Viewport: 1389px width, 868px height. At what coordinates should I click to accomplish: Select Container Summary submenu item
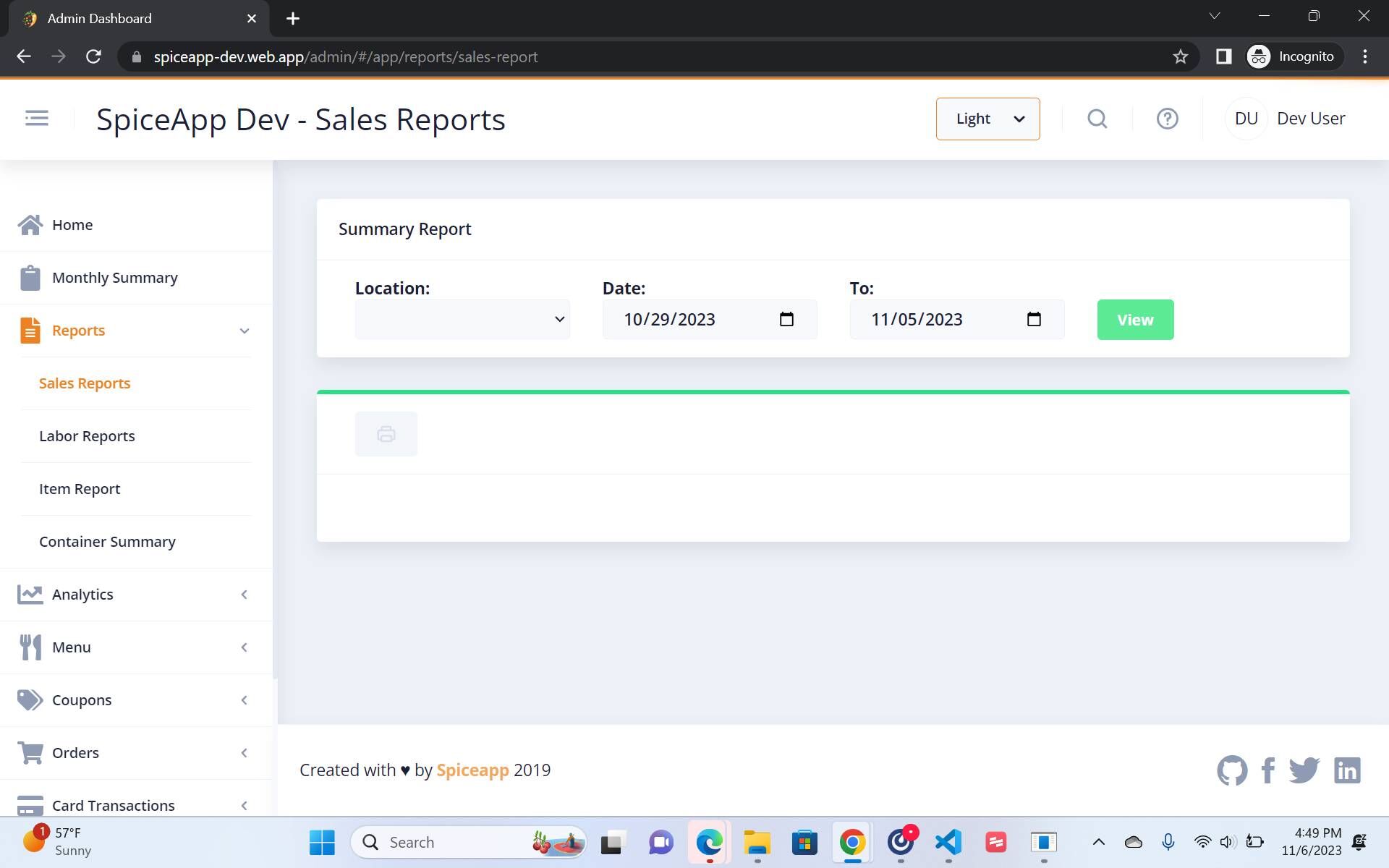[x=107, y=542]
